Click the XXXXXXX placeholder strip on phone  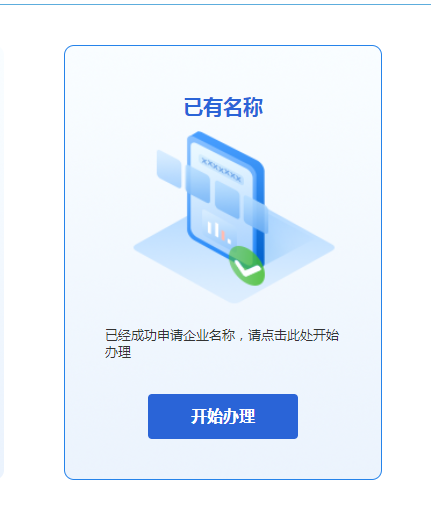point(221,170)
